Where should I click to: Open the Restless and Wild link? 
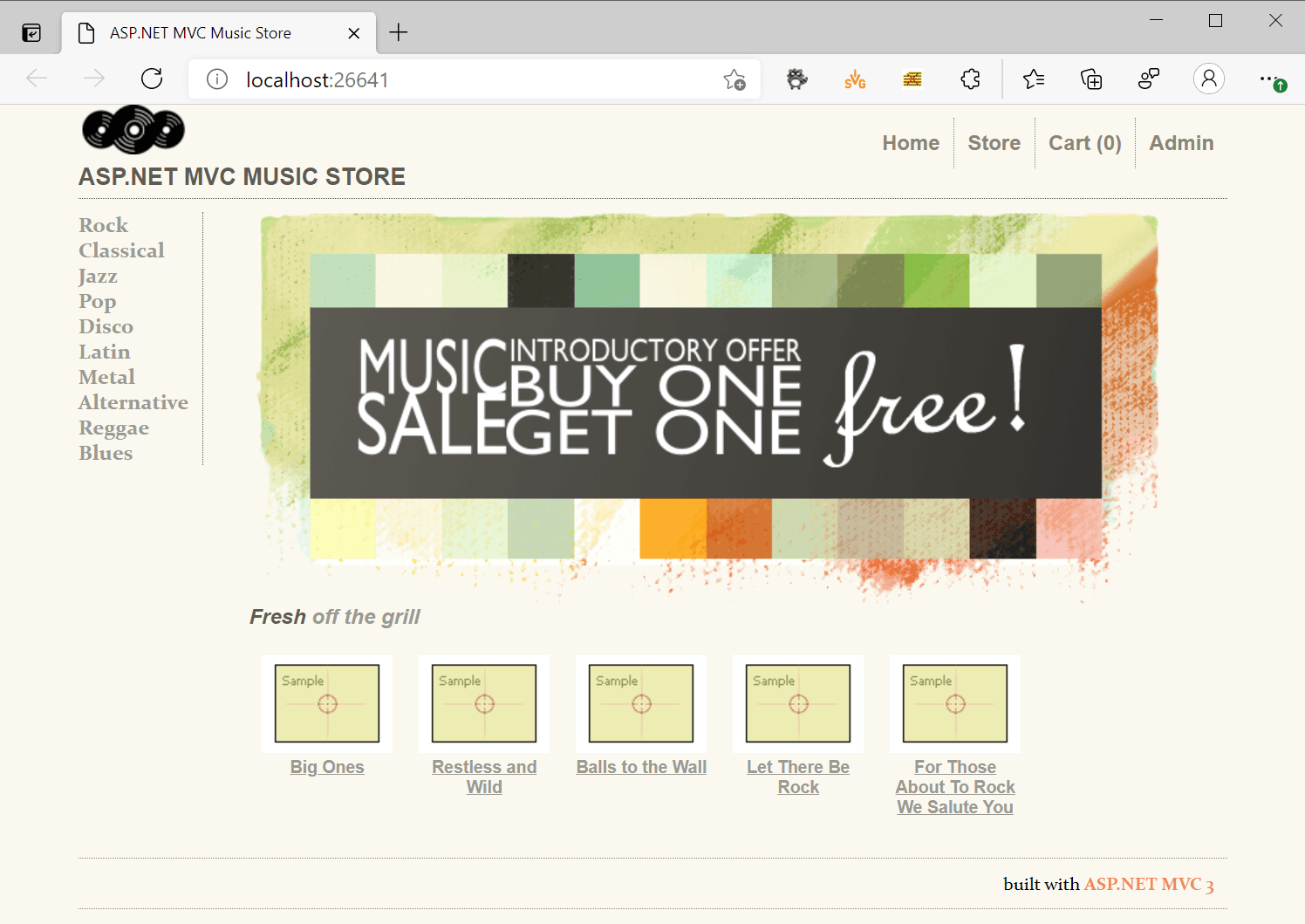[x=484, y=777]
